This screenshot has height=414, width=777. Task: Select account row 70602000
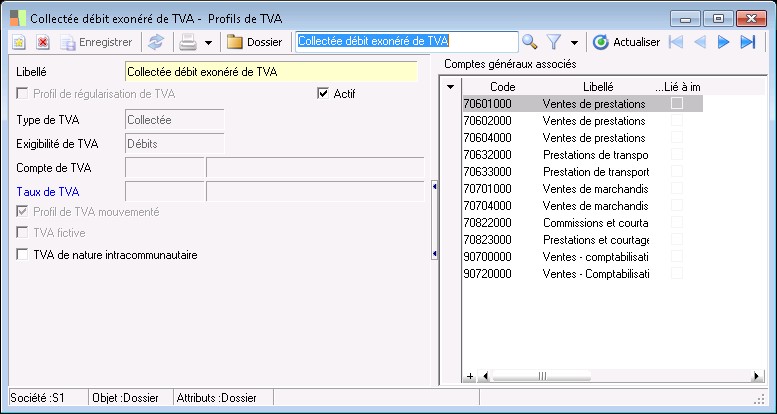tap(583, 121)
